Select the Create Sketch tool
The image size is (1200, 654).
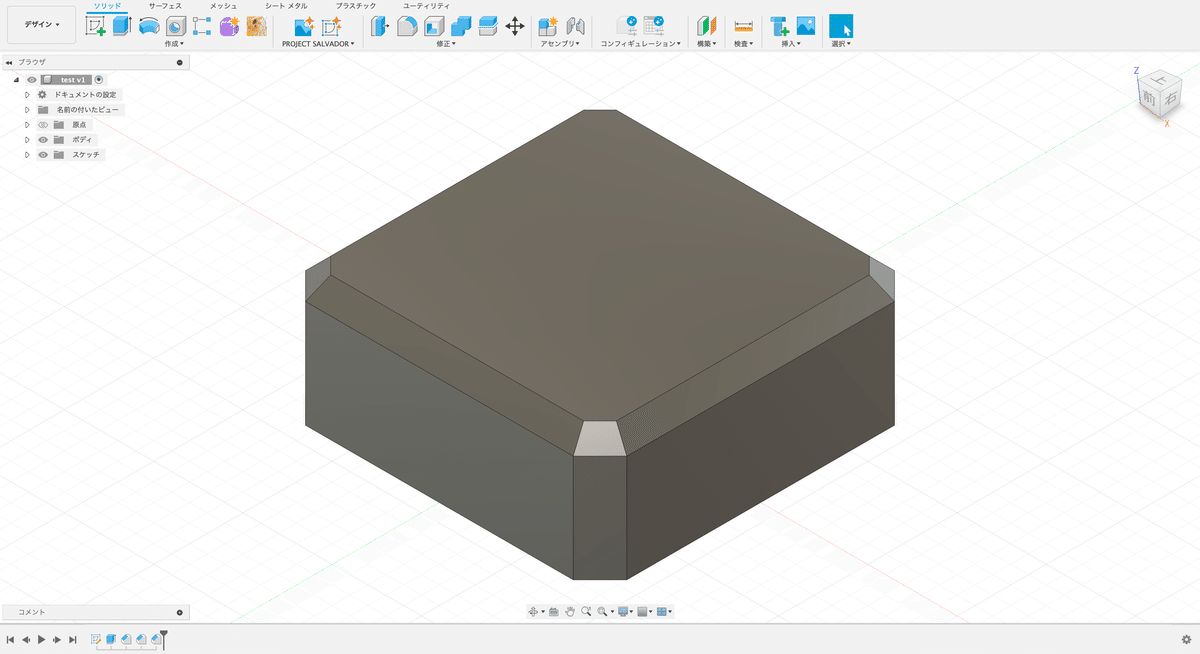95,26
